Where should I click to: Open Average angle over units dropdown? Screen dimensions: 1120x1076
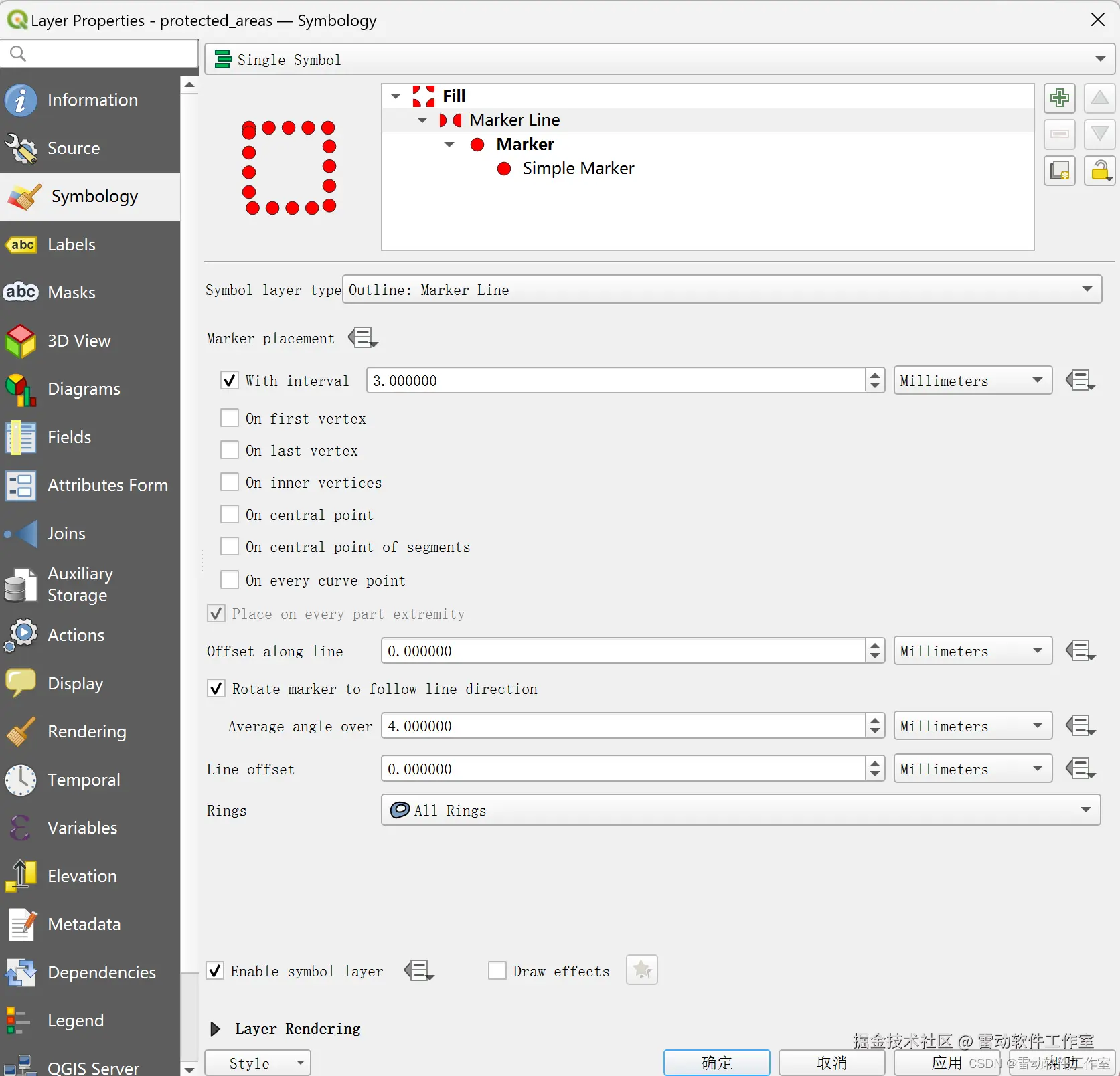(x=973, y=726)
